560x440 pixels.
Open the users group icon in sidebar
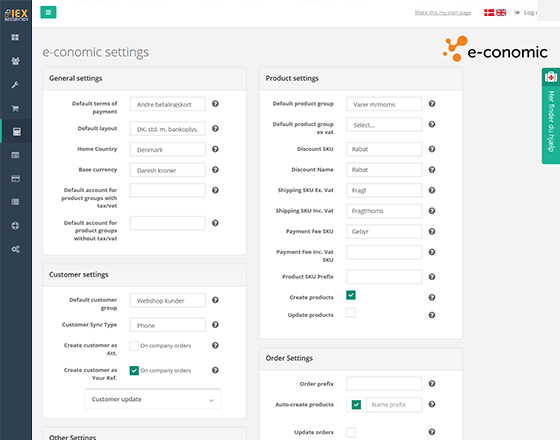[x=15, y=61]
